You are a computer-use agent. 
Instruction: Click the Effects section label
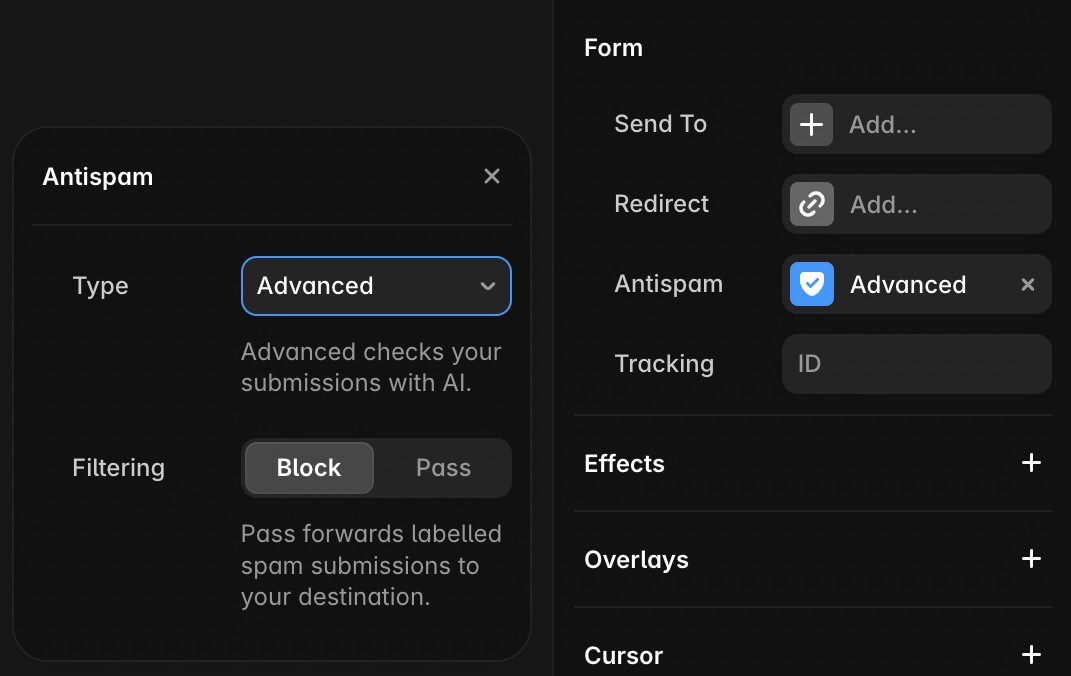coord(624,464)
